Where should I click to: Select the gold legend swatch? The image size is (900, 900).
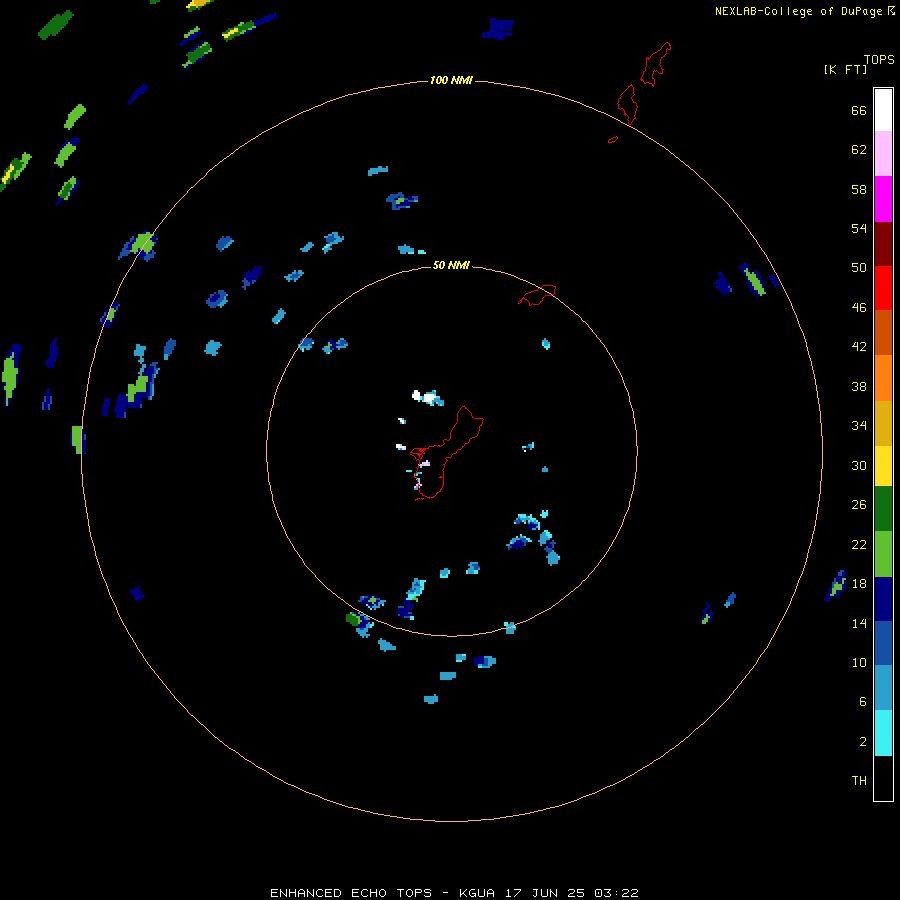click(x=883, y=423)
